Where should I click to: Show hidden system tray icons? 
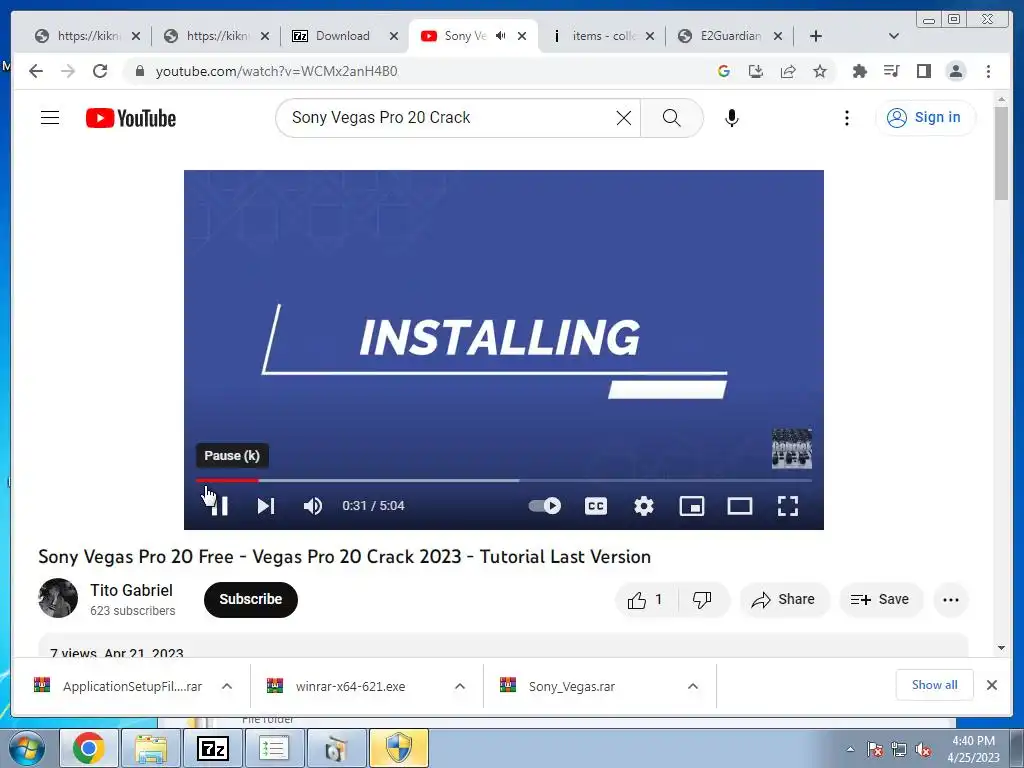(x=850, y=749)
